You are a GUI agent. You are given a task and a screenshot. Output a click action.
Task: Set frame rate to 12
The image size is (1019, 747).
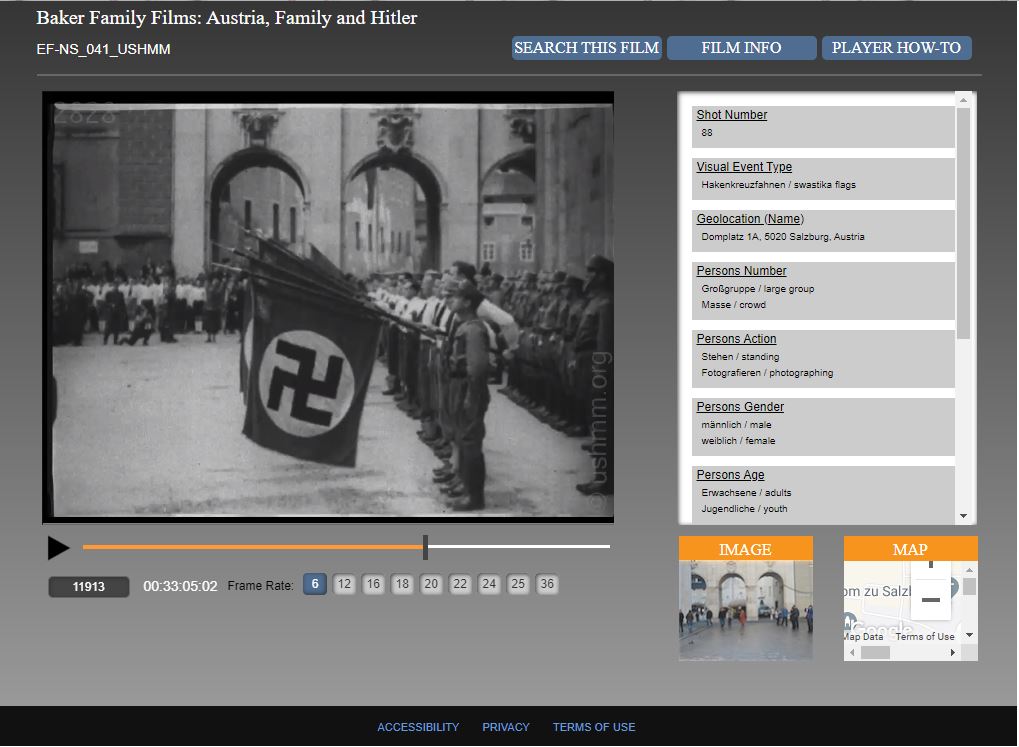[344, 585]
